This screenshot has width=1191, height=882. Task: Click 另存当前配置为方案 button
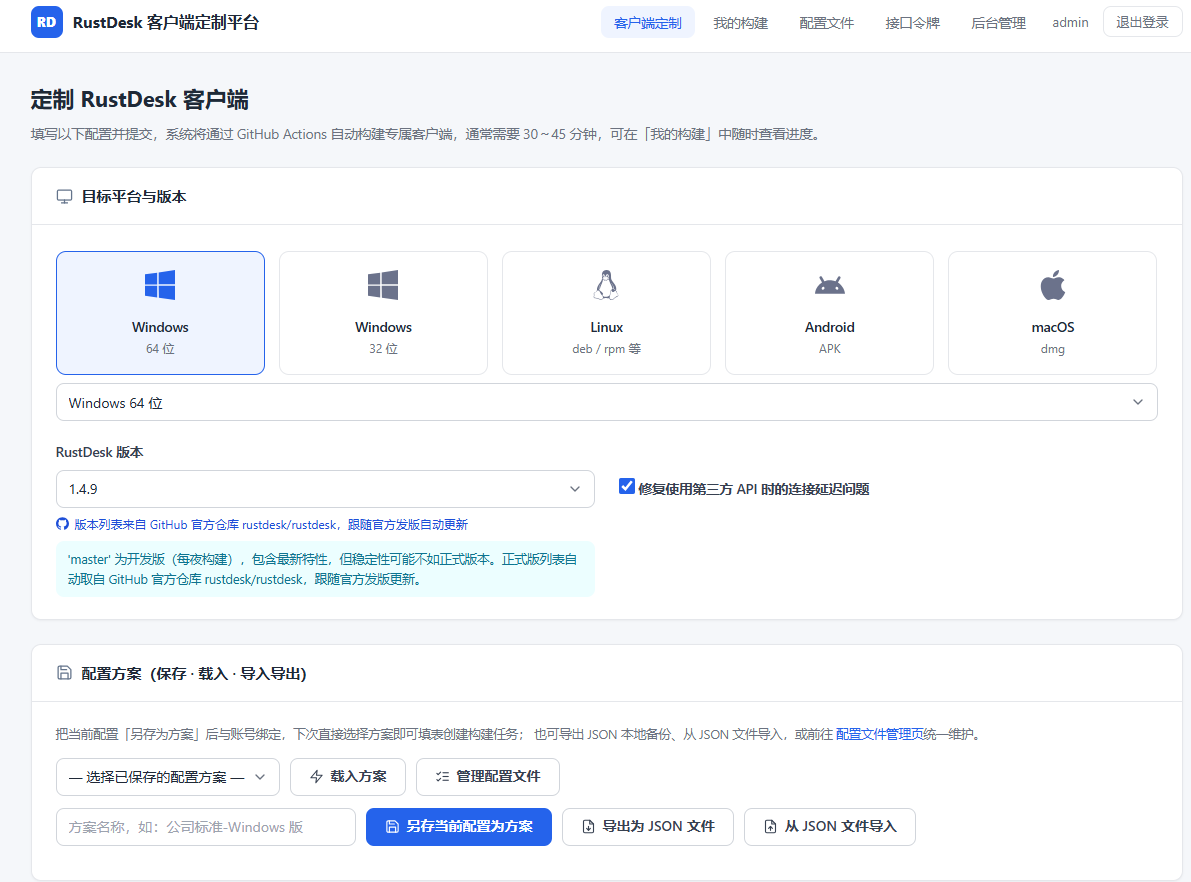[x=459, y=827]
